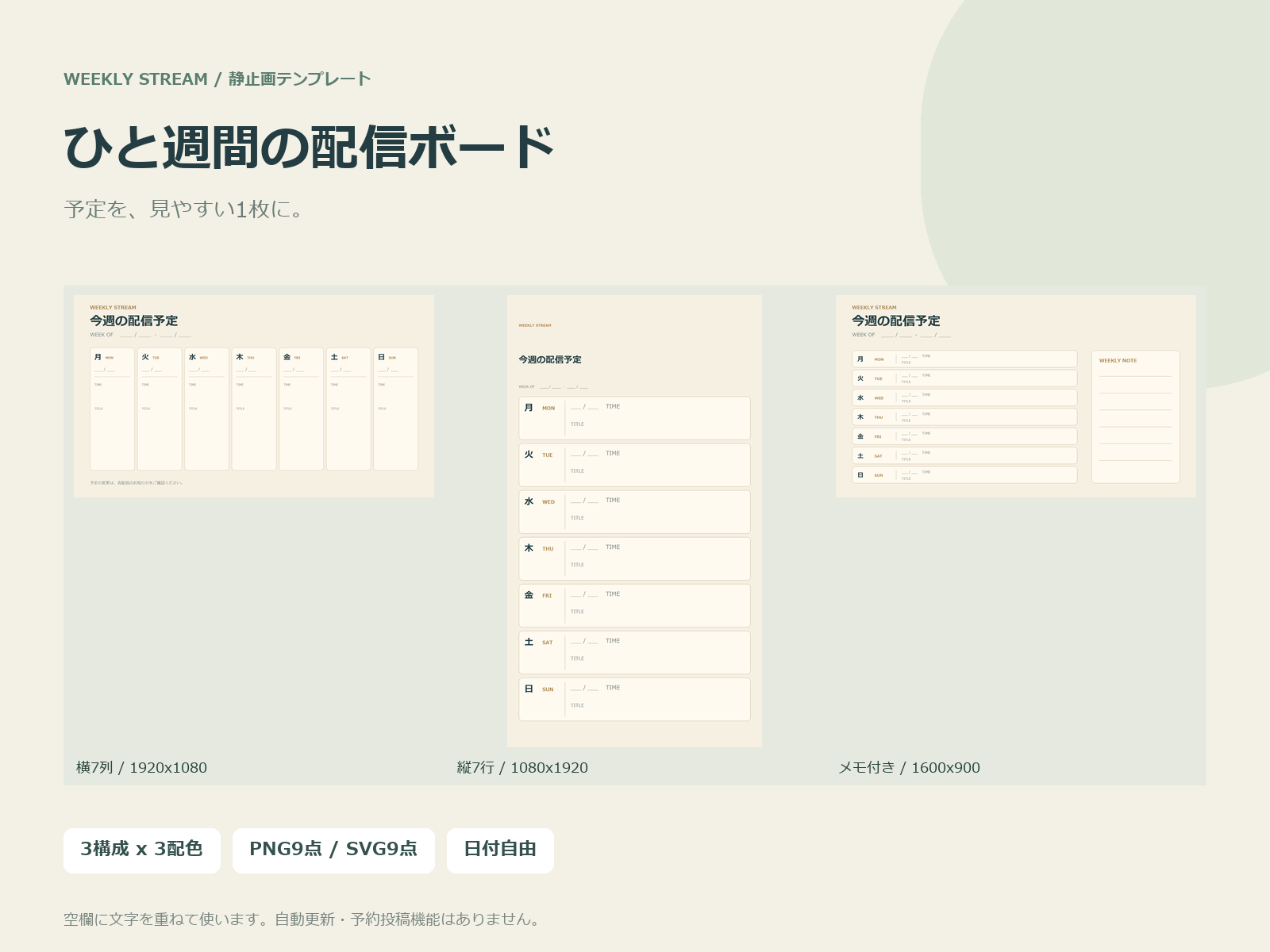Click the WEEKLY NOTE box in memo template
Image resolution: width=1270 pixels, height=952 pixels.
(x=1136, y=416)
